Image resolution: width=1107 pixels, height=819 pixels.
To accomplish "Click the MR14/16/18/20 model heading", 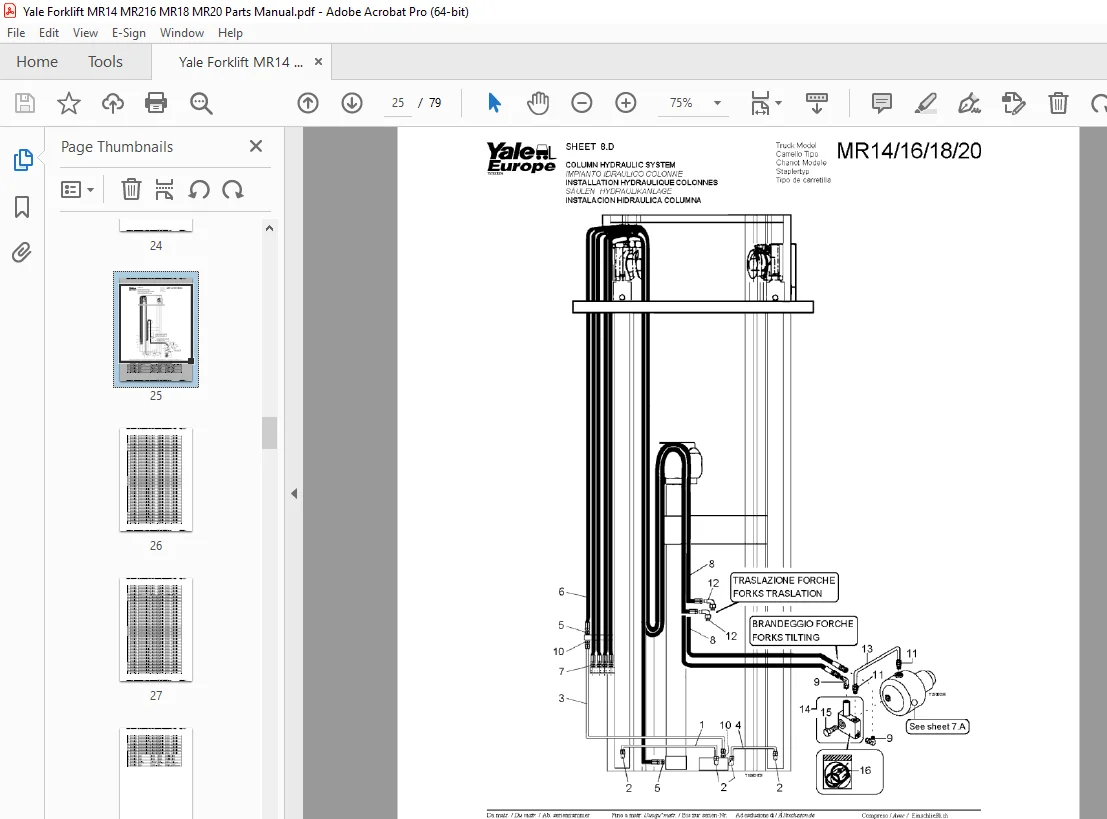I will point(909,150).
